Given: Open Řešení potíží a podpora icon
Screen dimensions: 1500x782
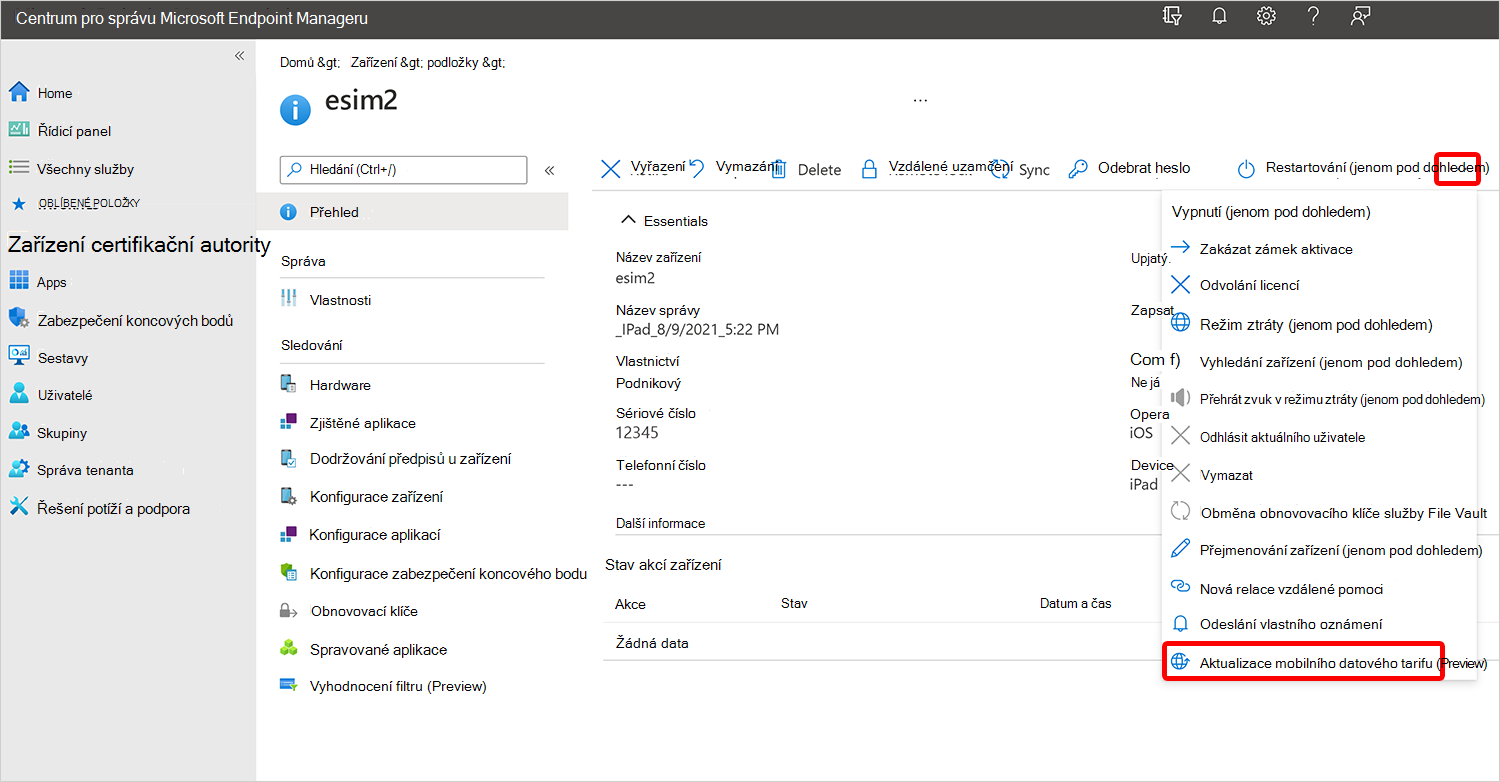Looking at the screenshot, I should (19, 507).
